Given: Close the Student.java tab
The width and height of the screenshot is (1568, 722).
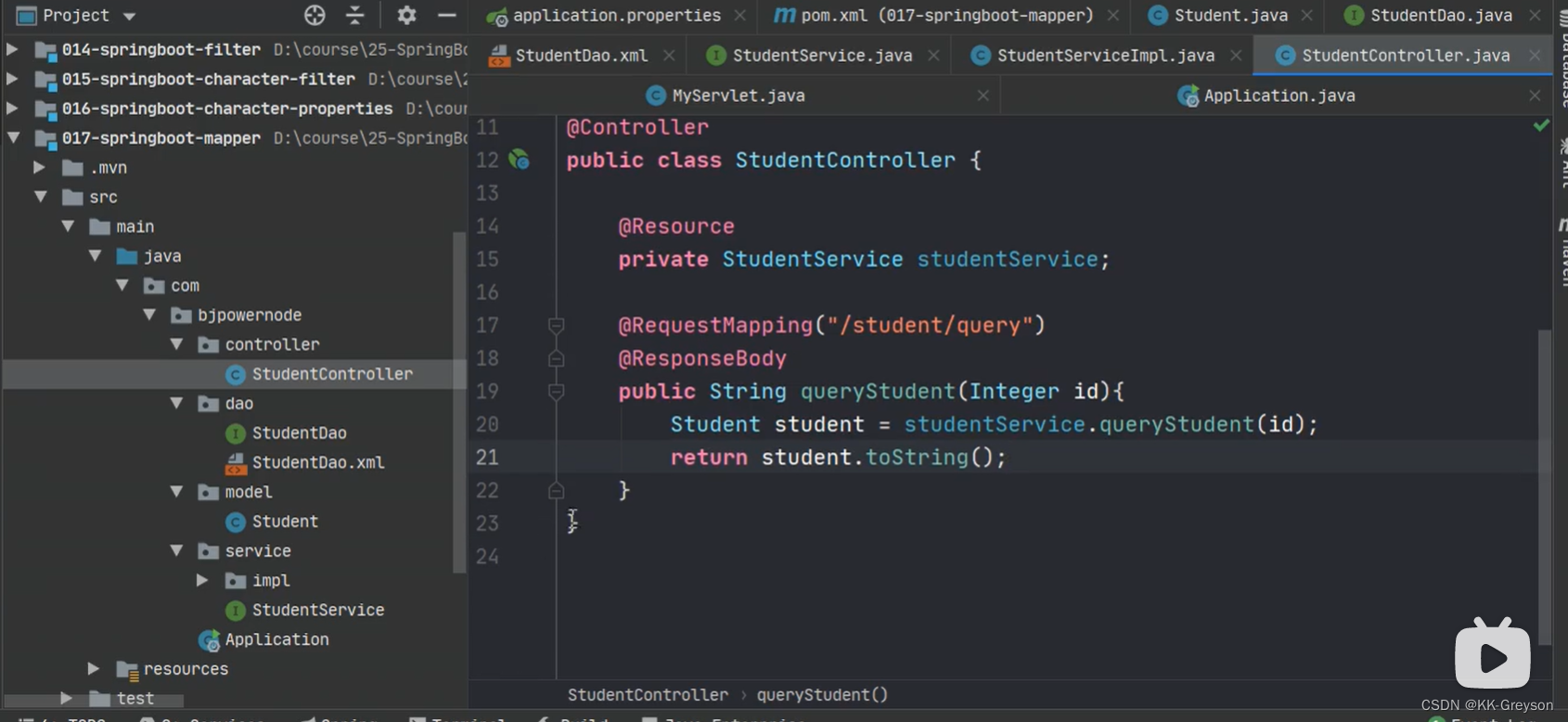Looking at the screenshot, I should pyautogui.click(x=1306, y=15).
